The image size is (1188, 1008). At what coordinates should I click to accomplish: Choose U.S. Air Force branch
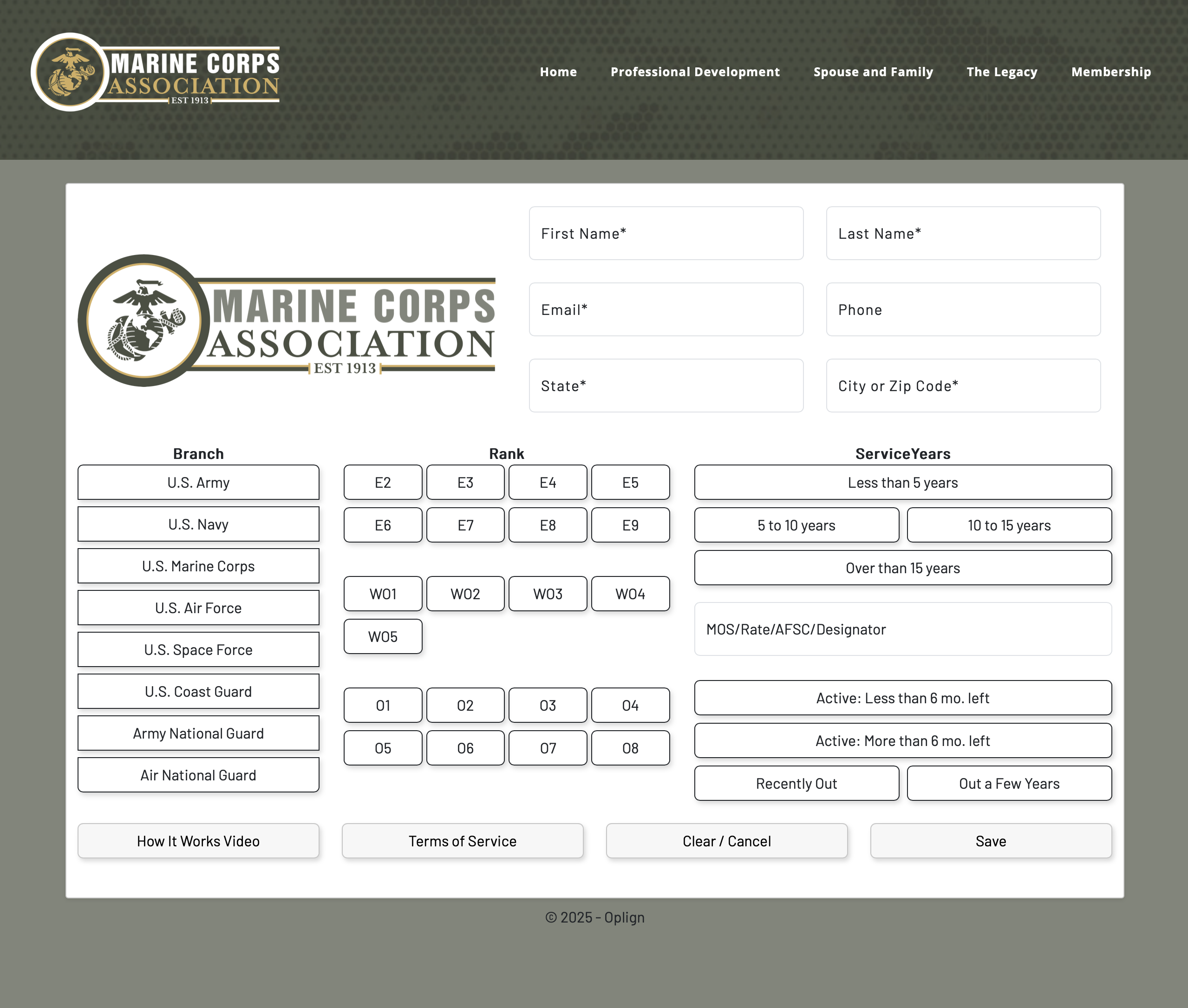[198, 608]
